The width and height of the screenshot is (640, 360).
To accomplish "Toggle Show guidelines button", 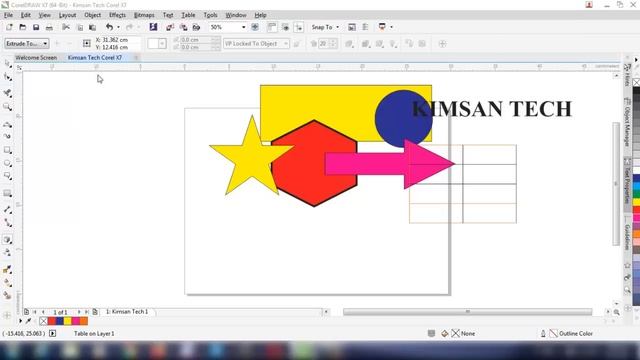I will pos(299,27).
